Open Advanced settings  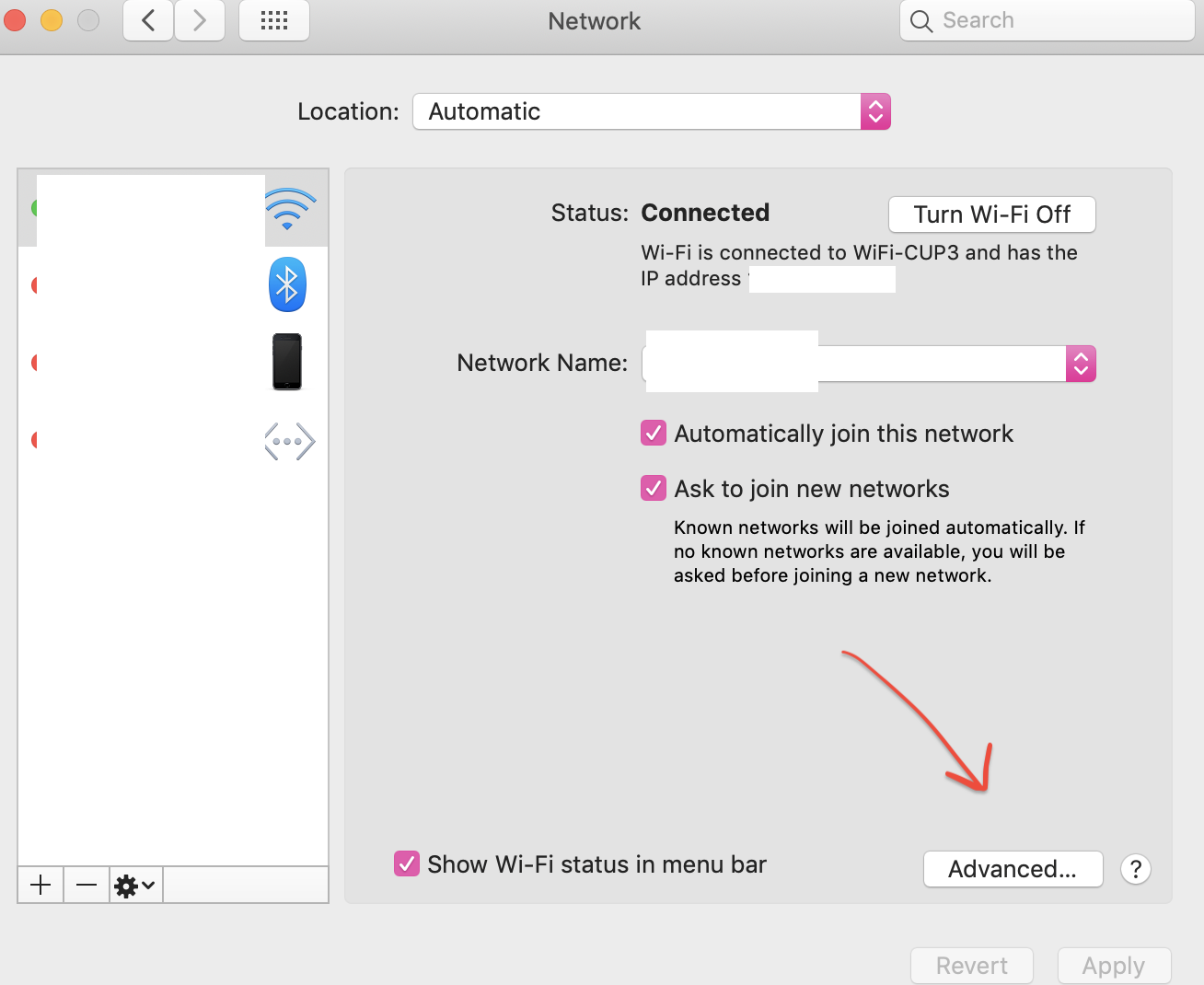(x=1013, y=869)
